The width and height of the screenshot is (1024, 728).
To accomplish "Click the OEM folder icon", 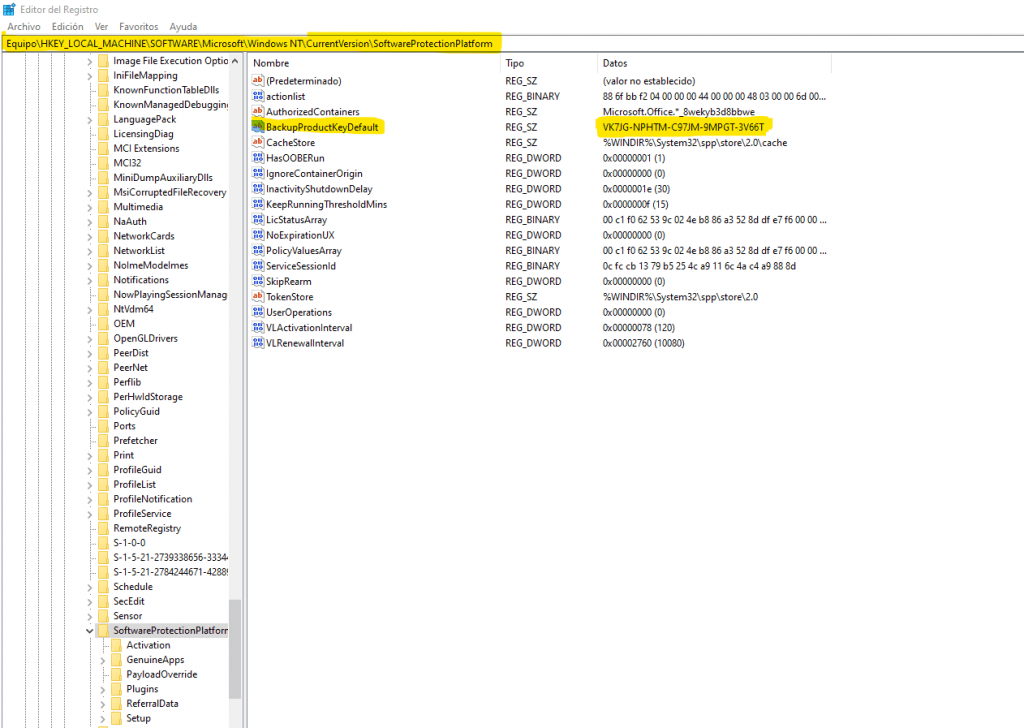I will point(103,324).
